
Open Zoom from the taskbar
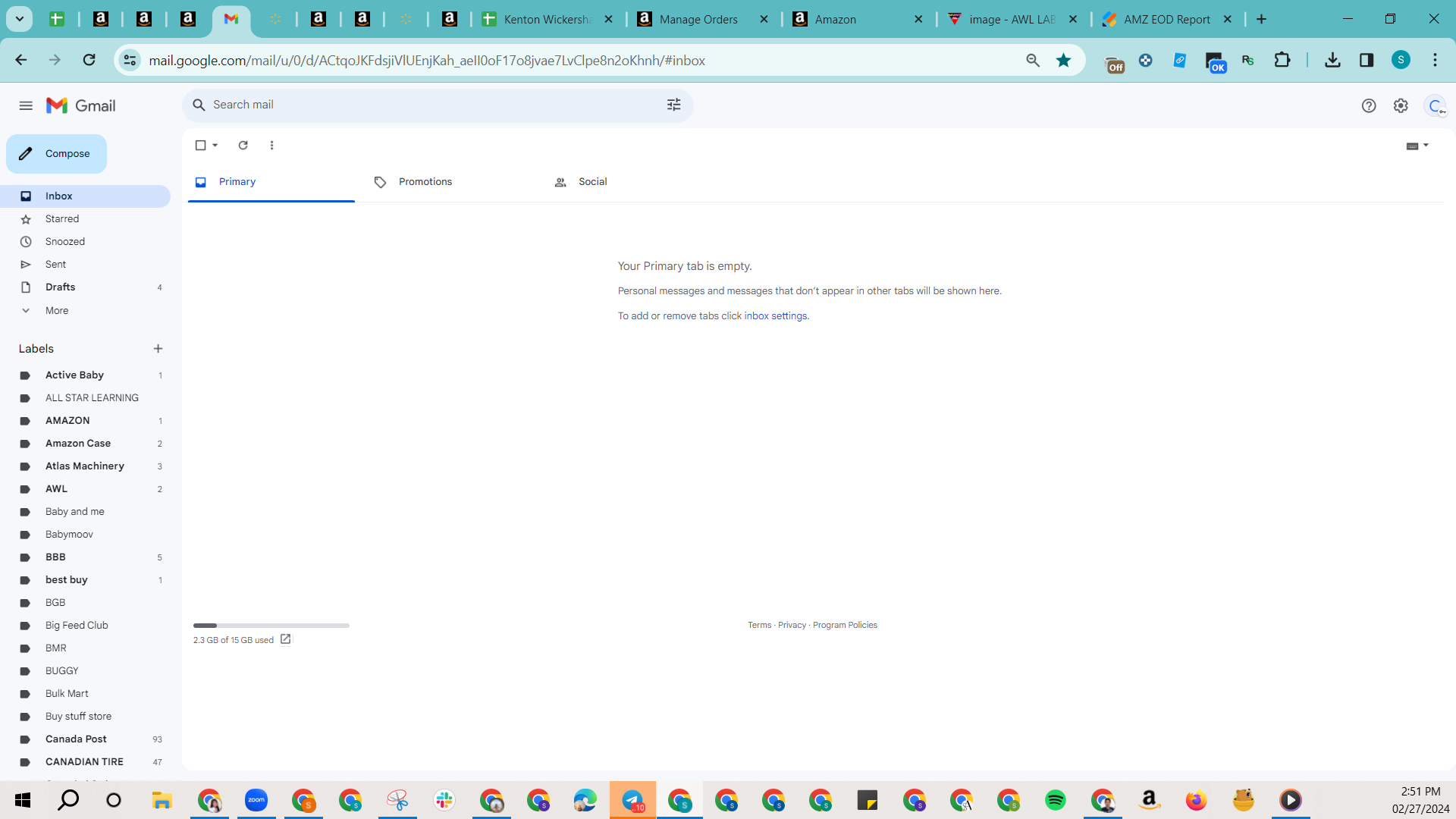256,800
